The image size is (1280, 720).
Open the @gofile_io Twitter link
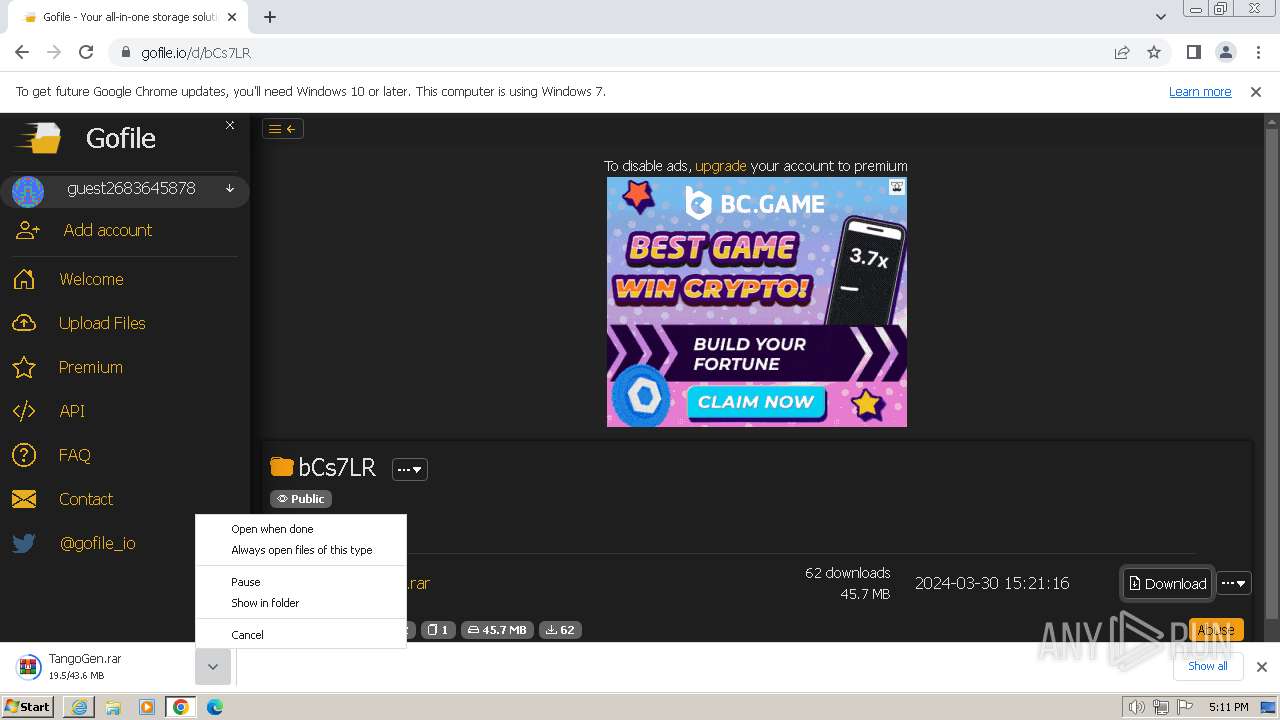pos(98,543)
